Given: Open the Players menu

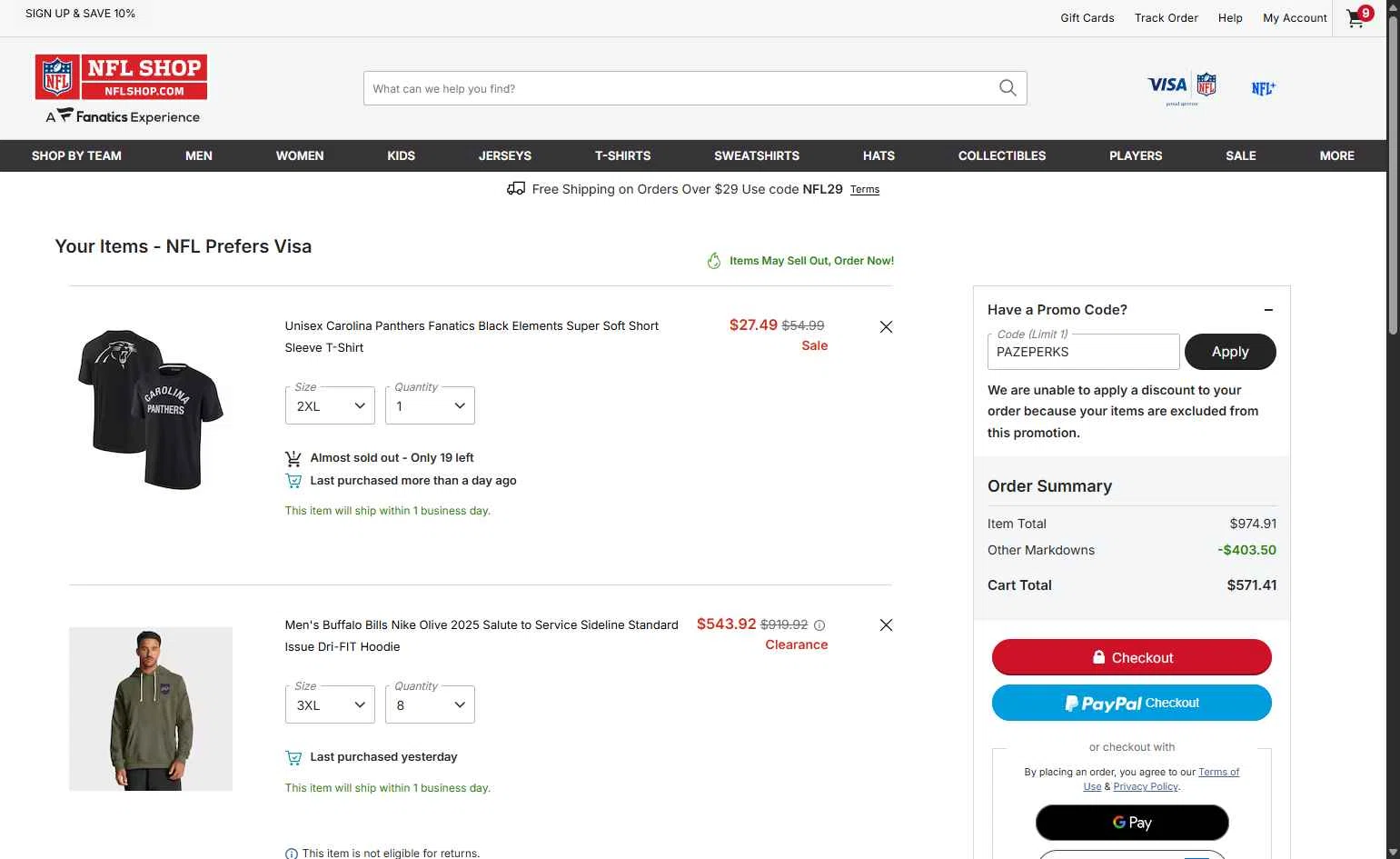Looking at the screenshot, I should (x=1136, y=155).
